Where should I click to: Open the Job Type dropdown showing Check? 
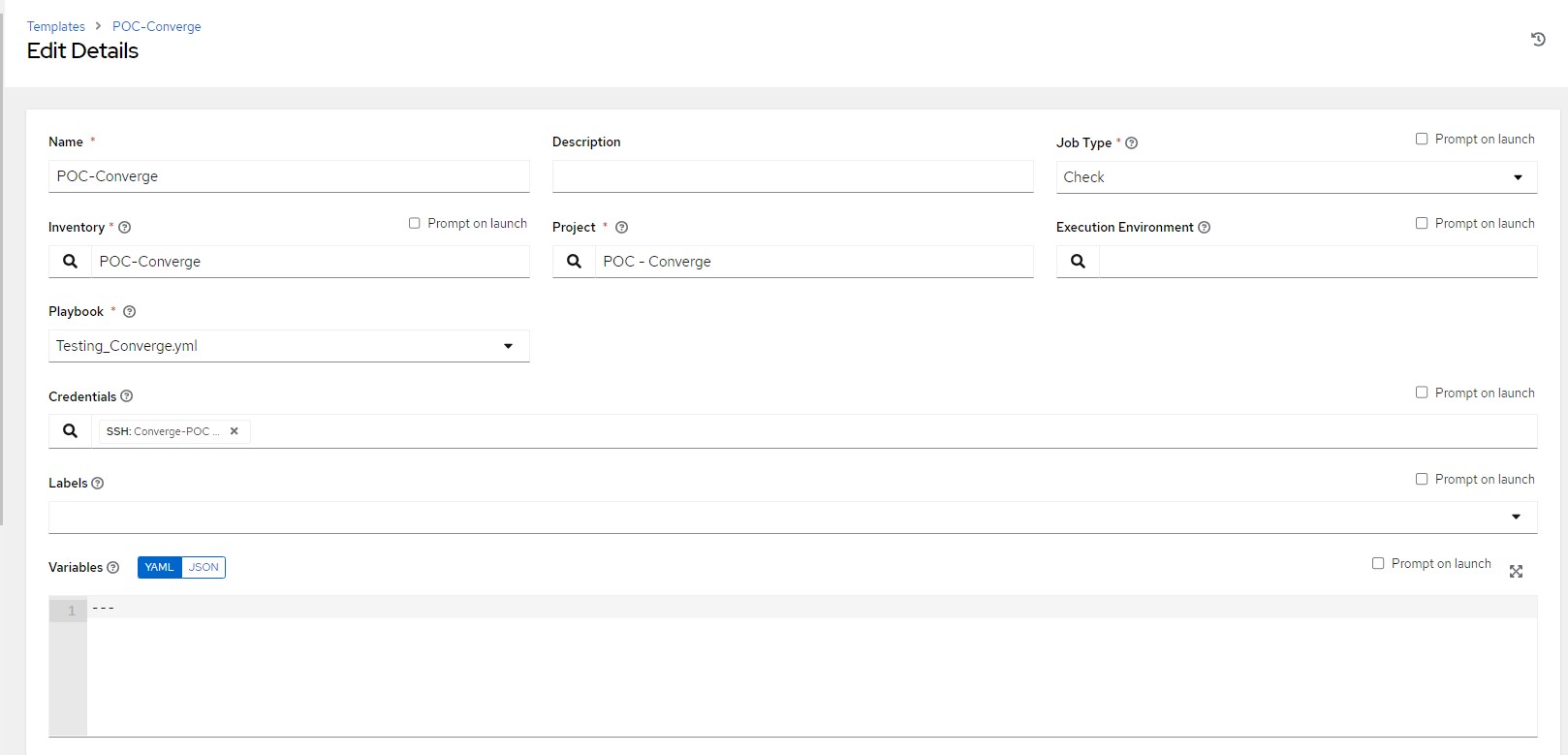click(1297, 177)
